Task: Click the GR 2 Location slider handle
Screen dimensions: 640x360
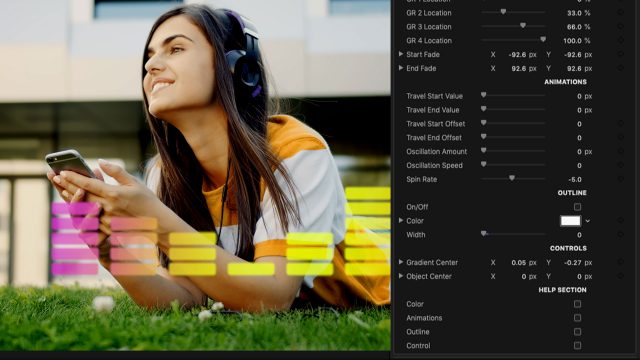Action: [503, 12]
